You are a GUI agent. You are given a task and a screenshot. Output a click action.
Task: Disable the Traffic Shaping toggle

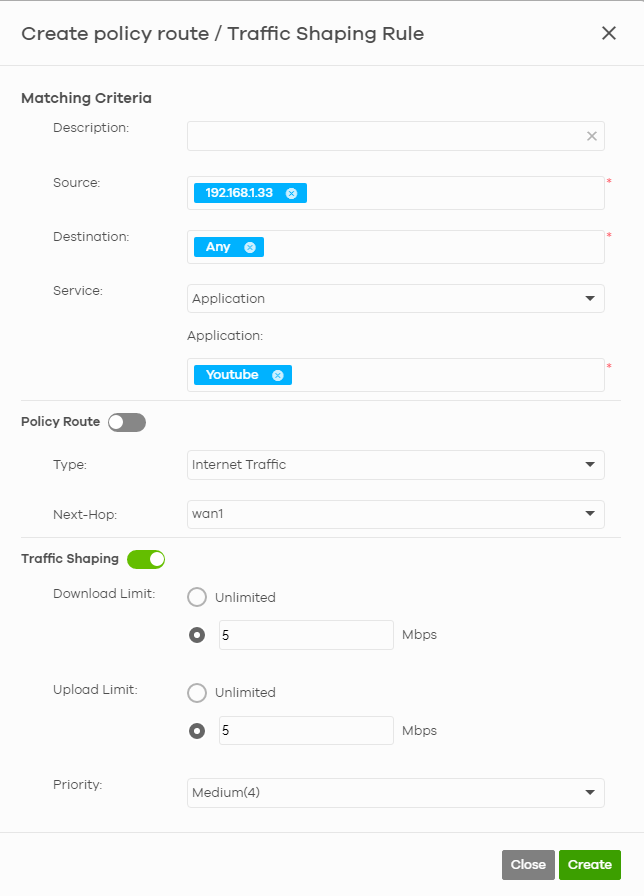click(x=146, y=559)
